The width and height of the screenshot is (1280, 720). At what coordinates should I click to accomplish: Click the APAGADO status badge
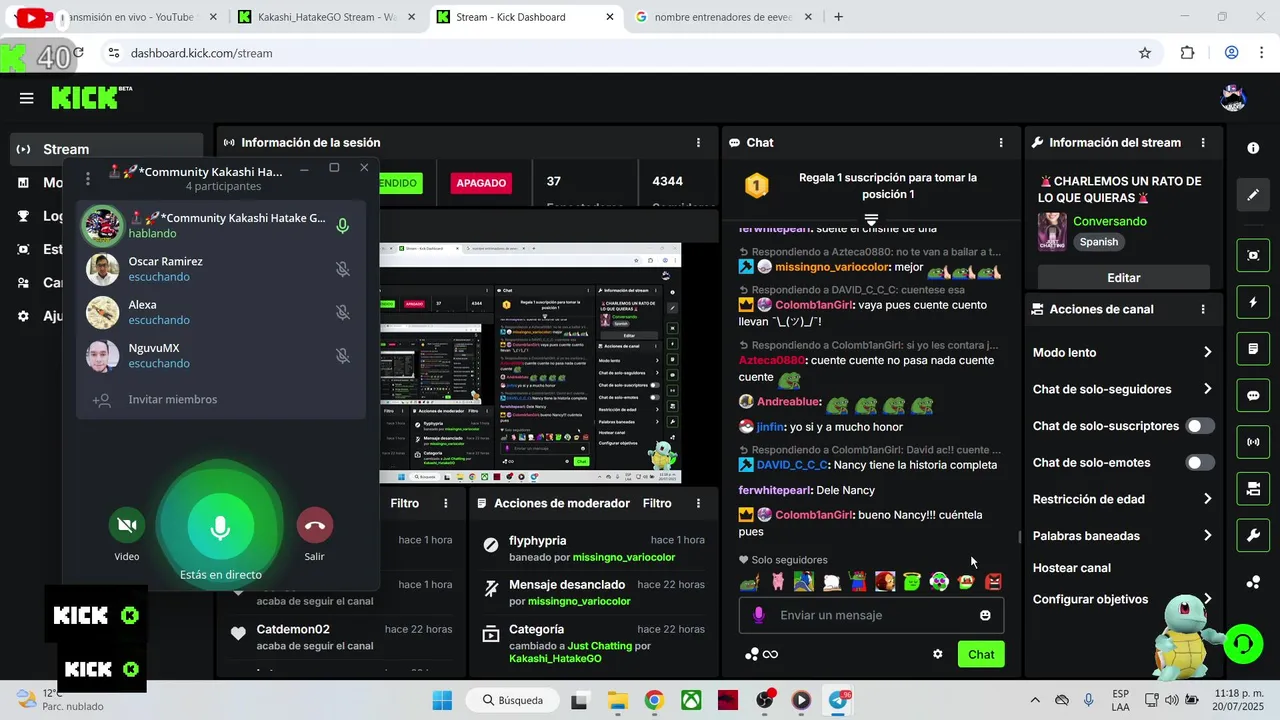[481, 183]
